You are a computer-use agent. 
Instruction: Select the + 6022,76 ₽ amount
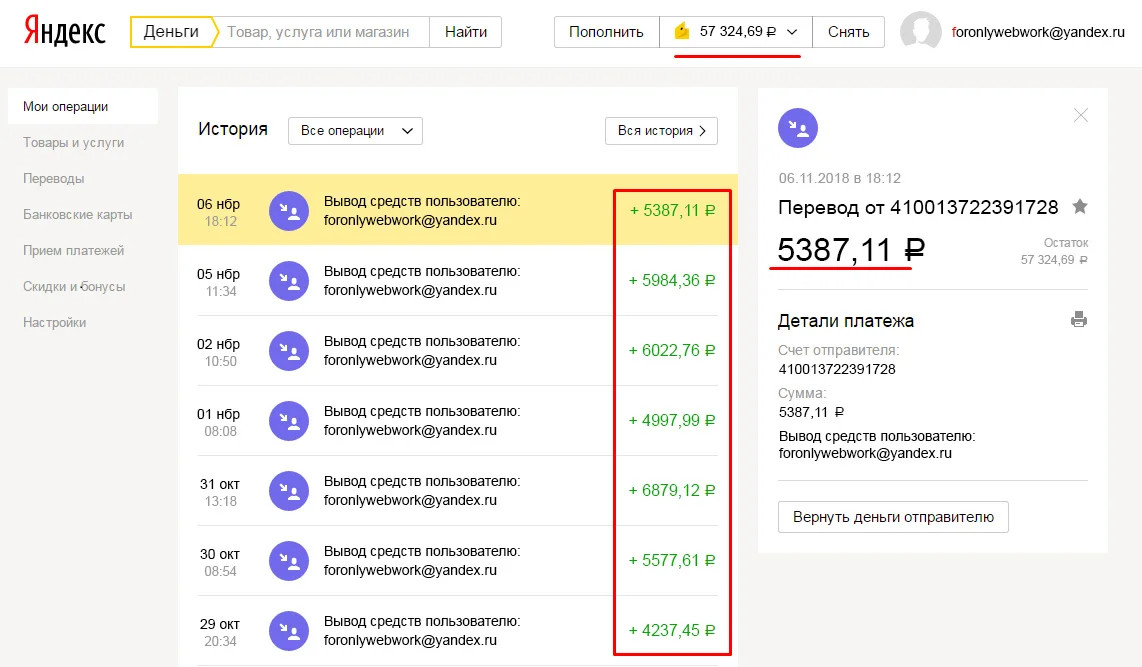pos(672,350)
